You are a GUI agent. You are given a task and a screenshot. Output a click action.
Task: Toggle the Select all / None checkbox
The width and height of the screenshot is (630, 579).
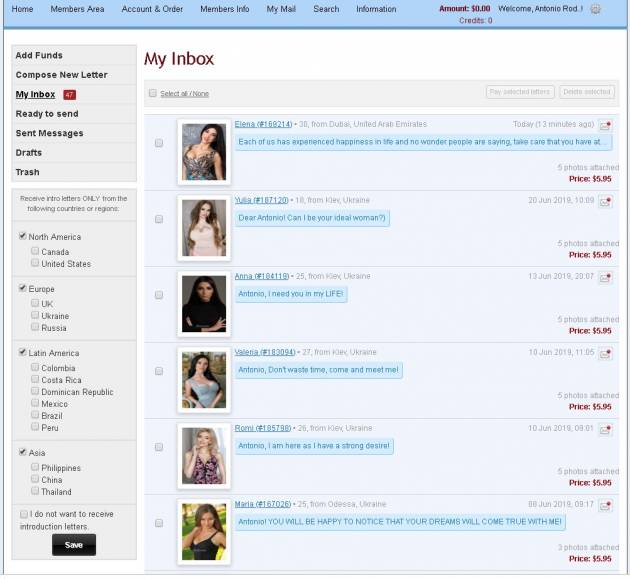[153, 94]
